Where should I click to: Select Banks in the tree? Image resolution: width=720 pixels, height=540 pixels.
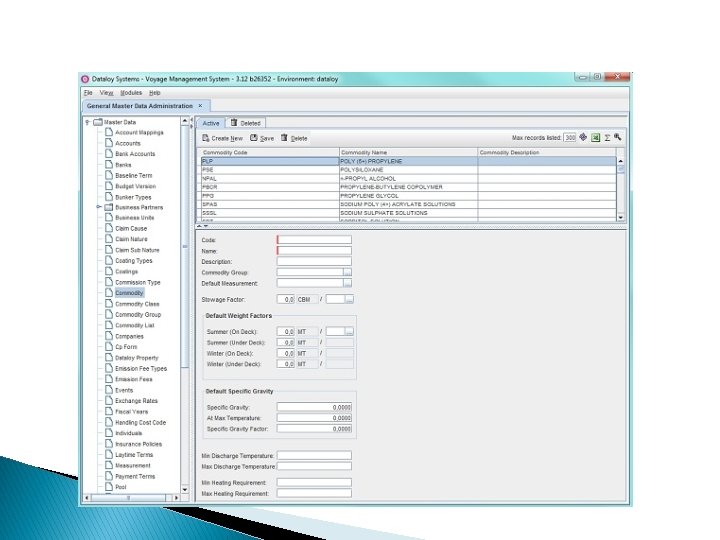click(123, 165)
